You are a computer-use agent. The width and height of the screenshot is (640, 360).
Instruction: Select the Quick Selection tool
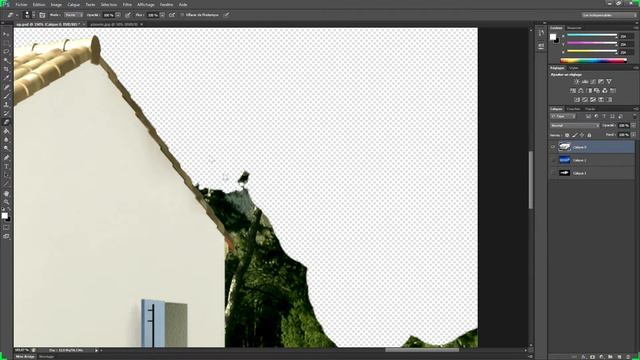(6, 60)
